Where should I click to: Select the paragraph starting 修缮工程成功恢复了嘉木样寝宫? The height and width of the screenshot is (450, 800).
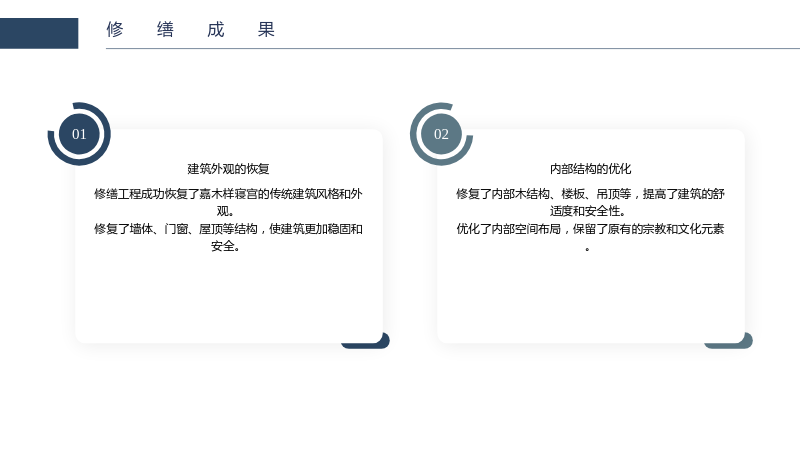point(228,202)
